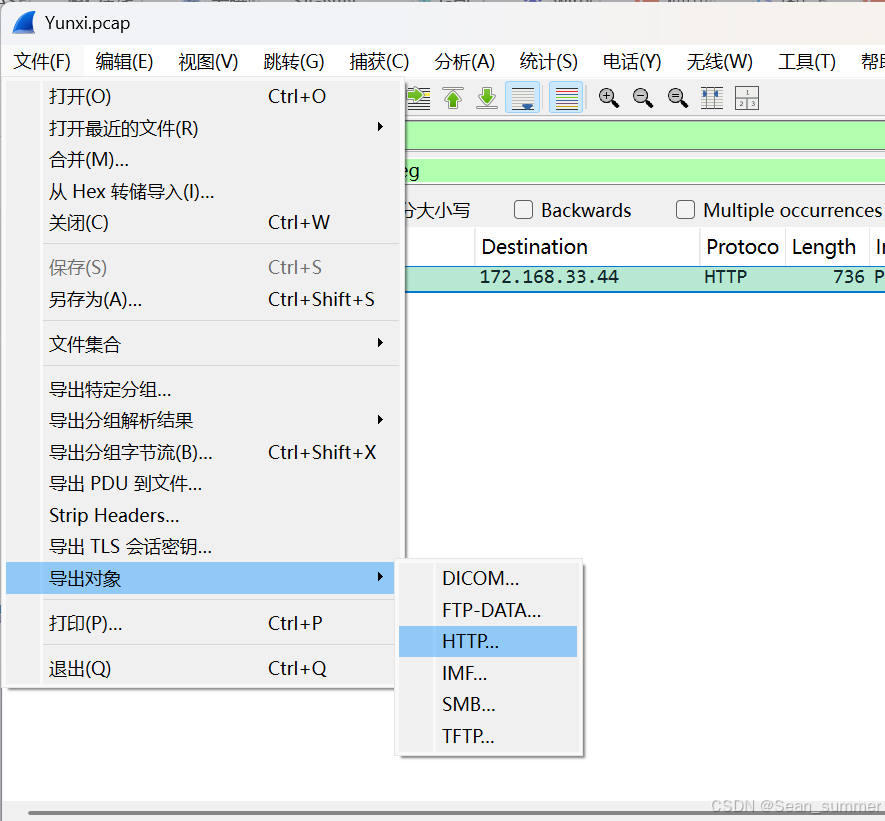The height and width of the screenshot is (821, 885).
Task: Click the Zoom In magnifier icon
Action: coord(608,98)
